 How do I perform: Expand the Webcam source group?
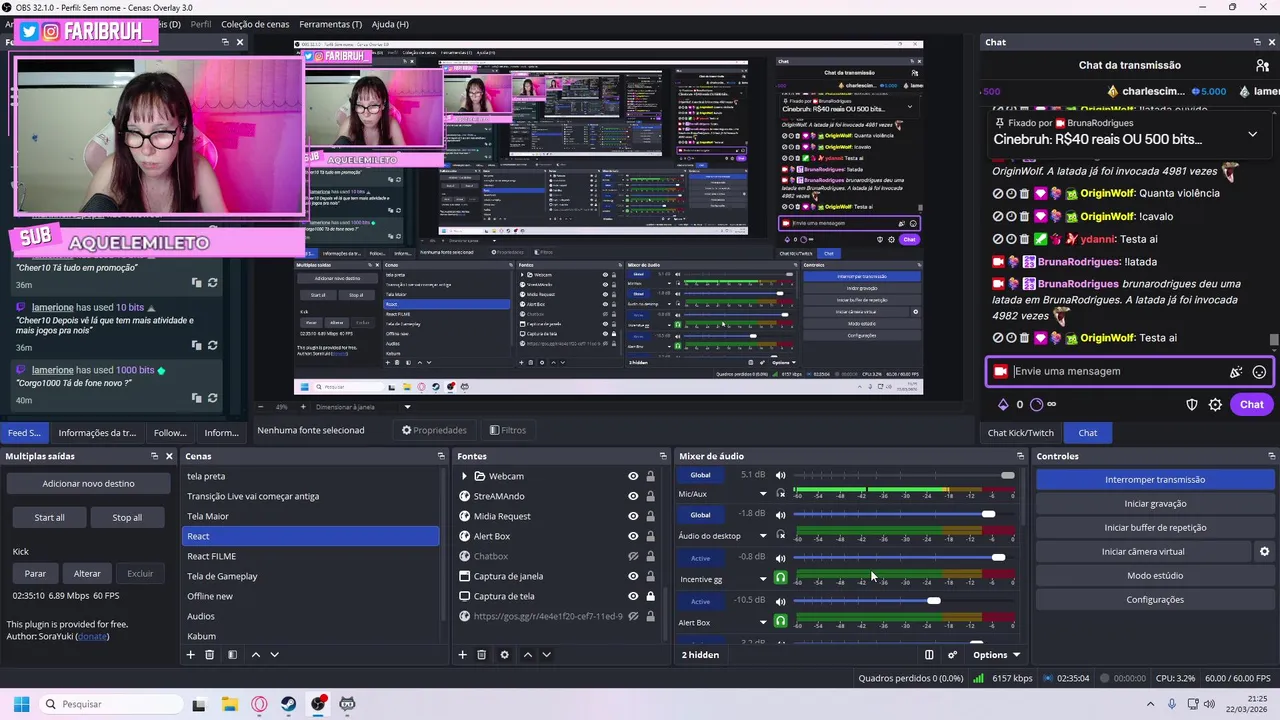(x=464, y=476)
